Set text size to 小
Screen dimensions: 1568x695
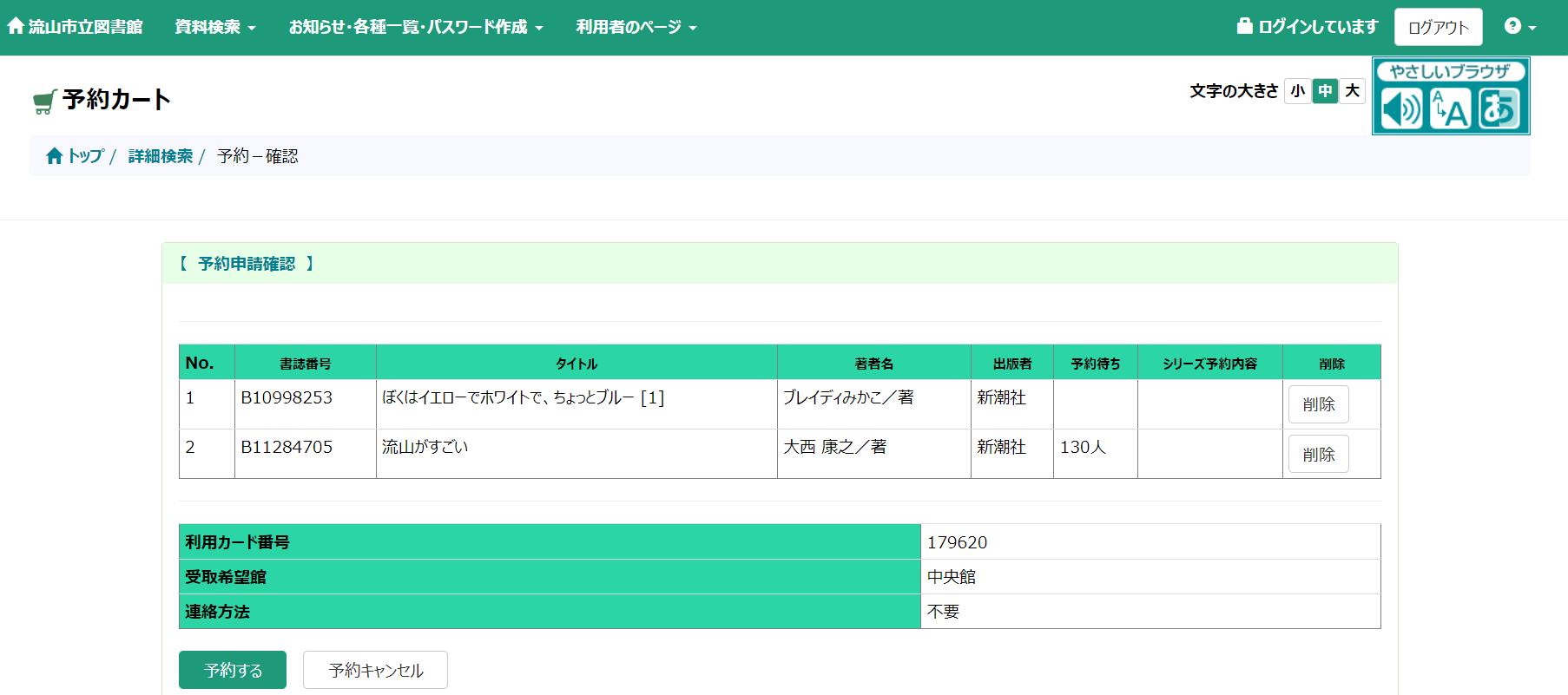(x=1297, y=90)
